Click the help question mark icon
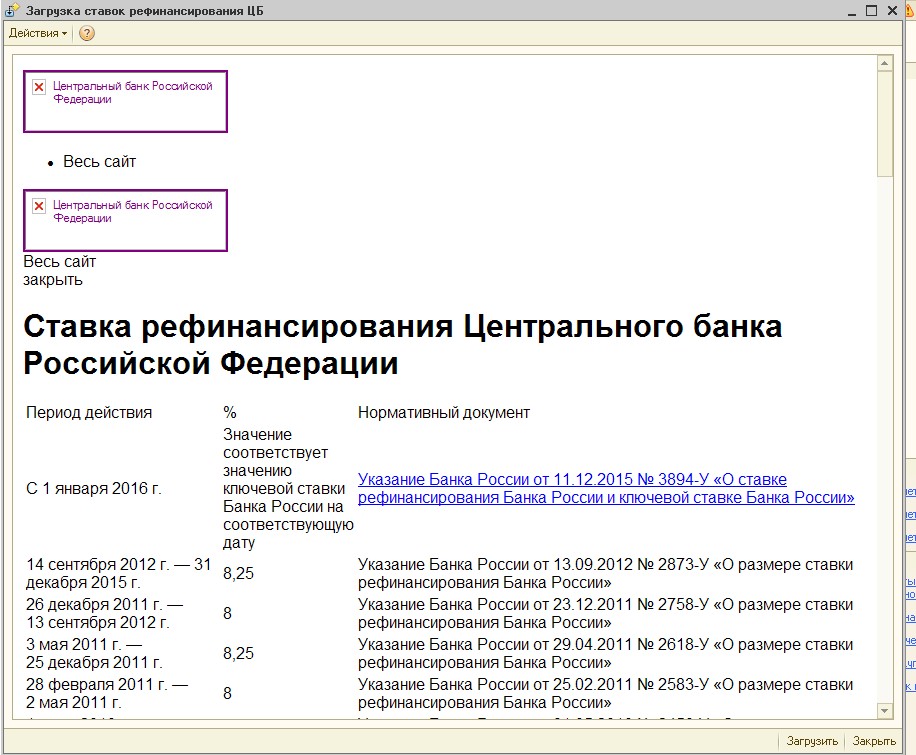The height and width of the screenshot is (755, 916). point(86,33)
